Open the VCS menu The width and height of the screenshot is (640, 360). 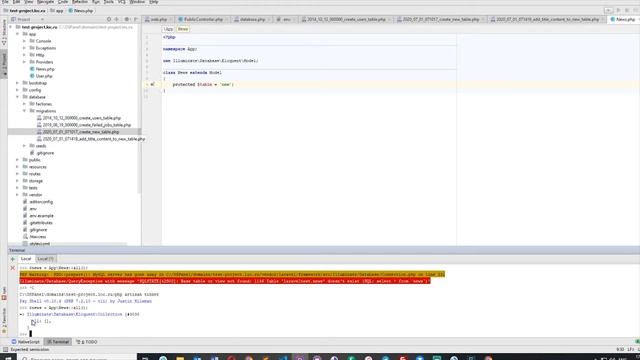(122, 2)
